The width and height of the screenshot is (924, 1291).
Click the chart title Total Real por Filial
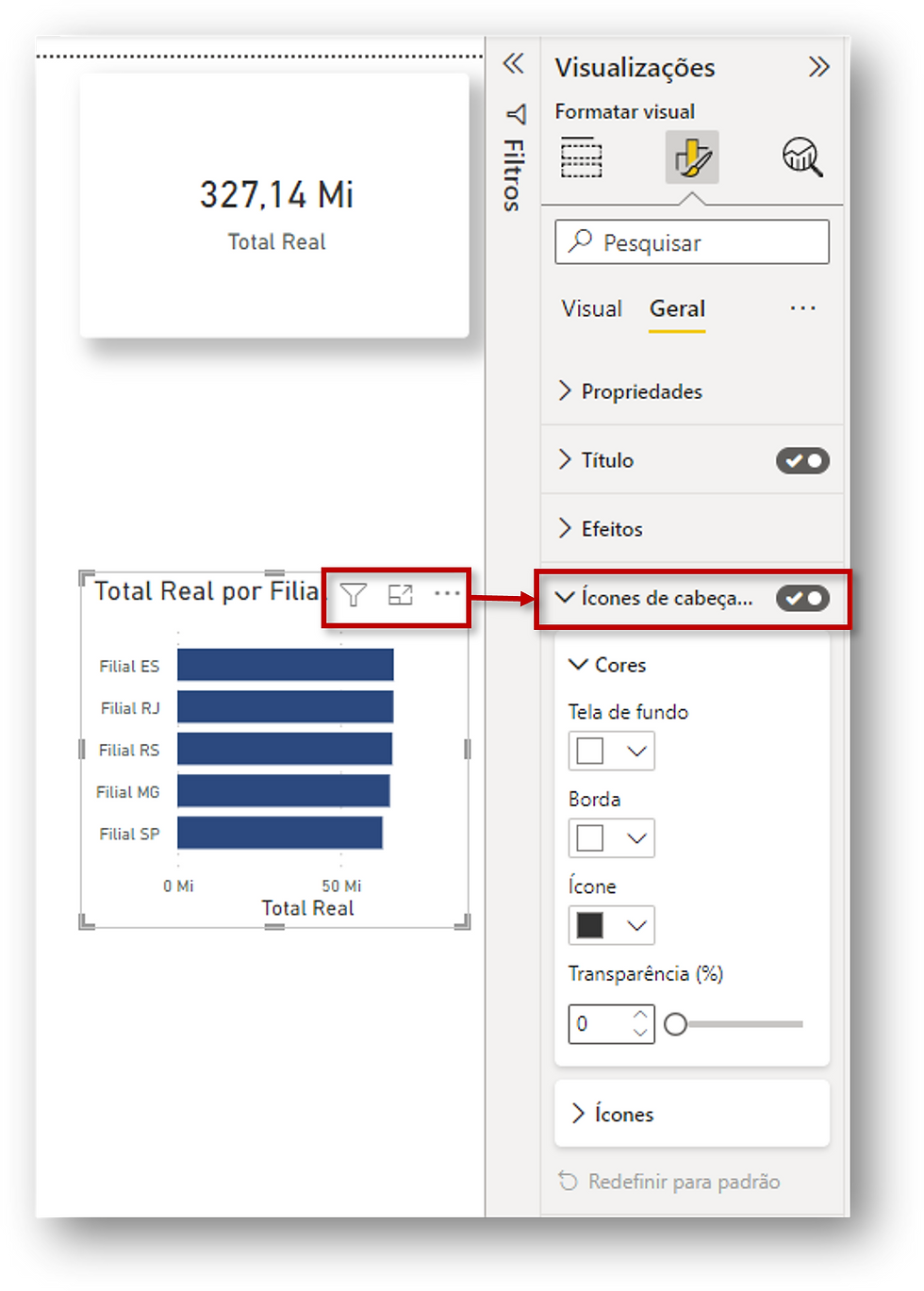pyautogui.click(x=207, y=591)
